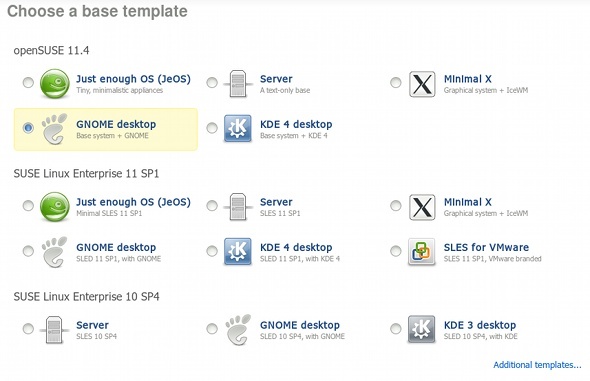This screenshot has height=381, width=590.
Task: Click the SLE 11 SP1 Server title link
Action: click(x=276, y=202)
